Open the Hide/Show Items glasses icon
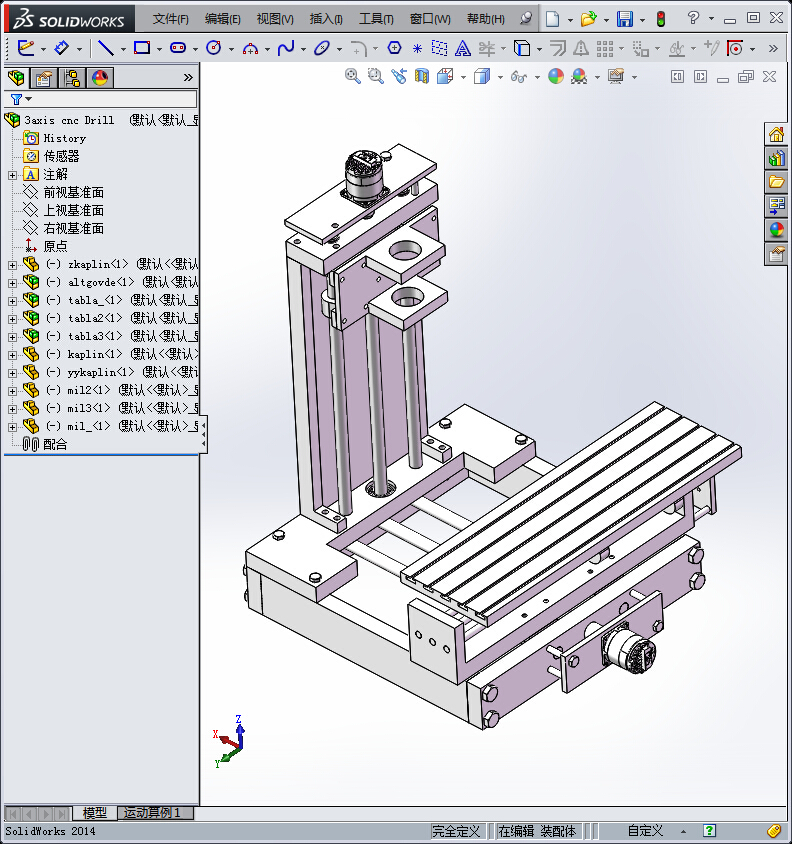 pos(518,77)
